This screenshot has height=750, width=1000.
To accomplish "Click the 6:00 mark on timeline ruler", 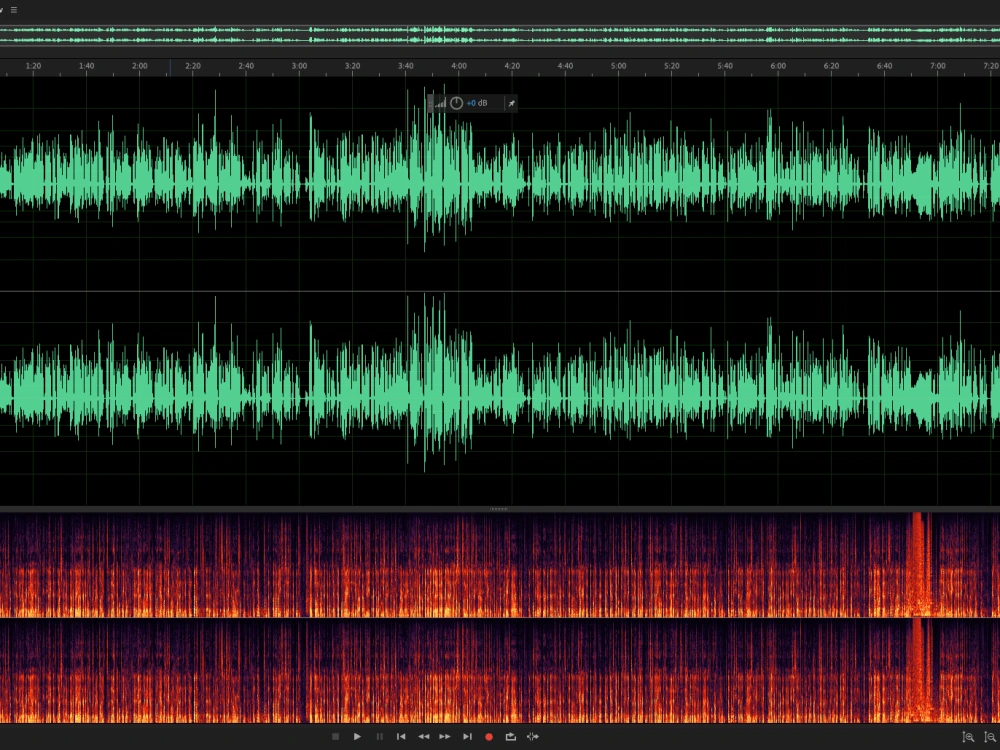I will (778, 66).
